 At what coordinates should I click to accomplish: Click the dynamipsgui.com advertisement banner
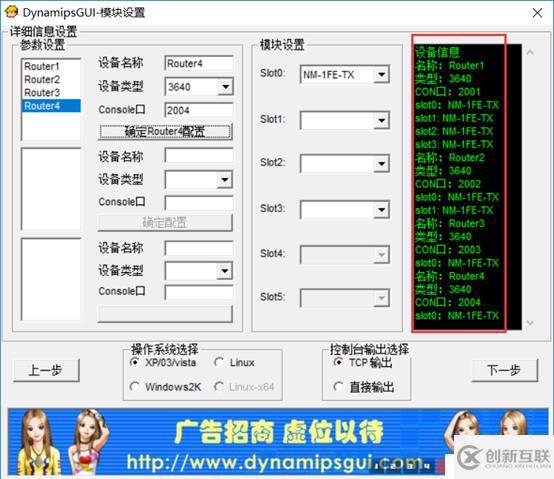pos(278,442)
